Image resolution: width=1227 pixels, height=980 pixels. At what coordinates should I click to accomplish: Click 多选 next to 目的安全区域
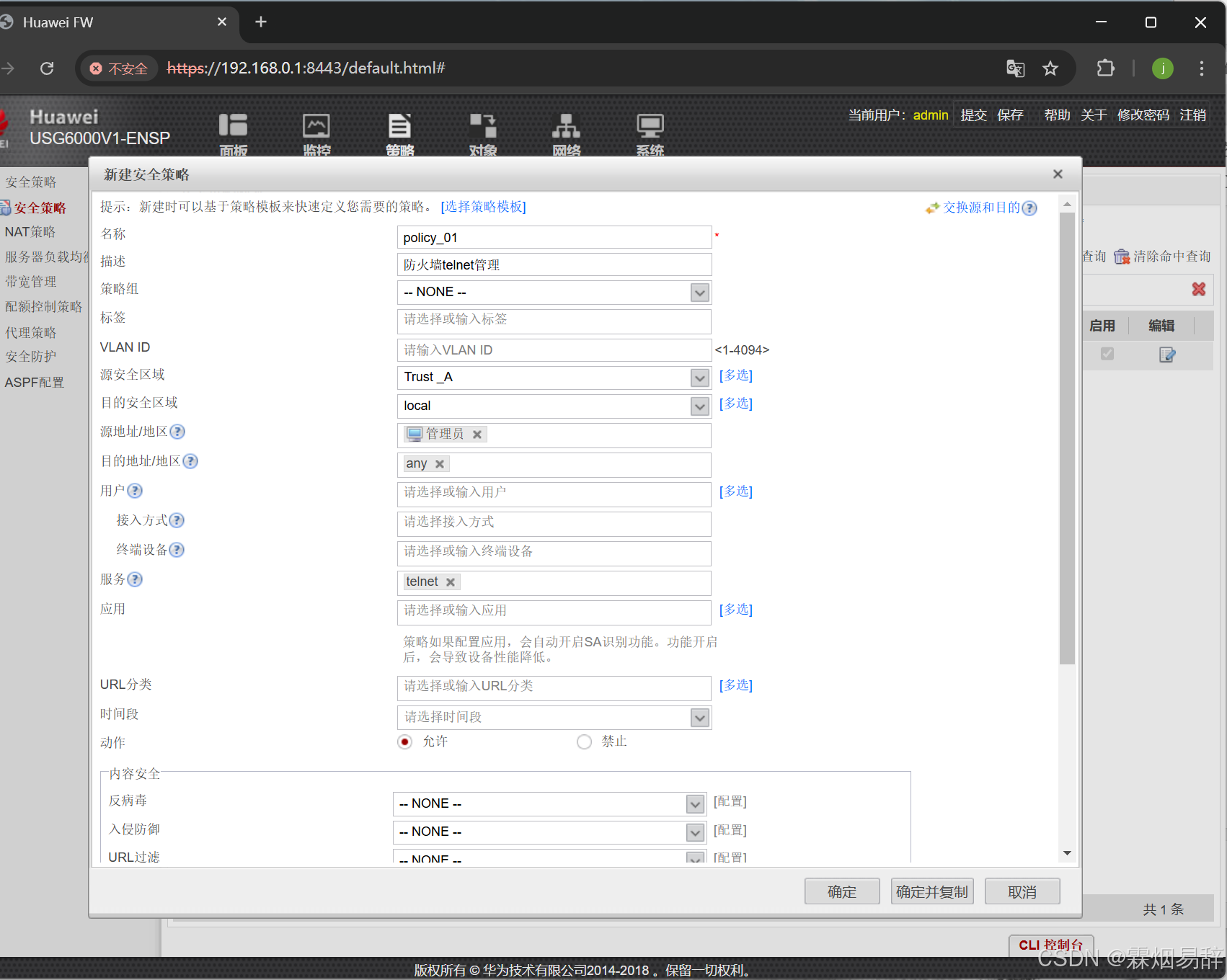736,404
